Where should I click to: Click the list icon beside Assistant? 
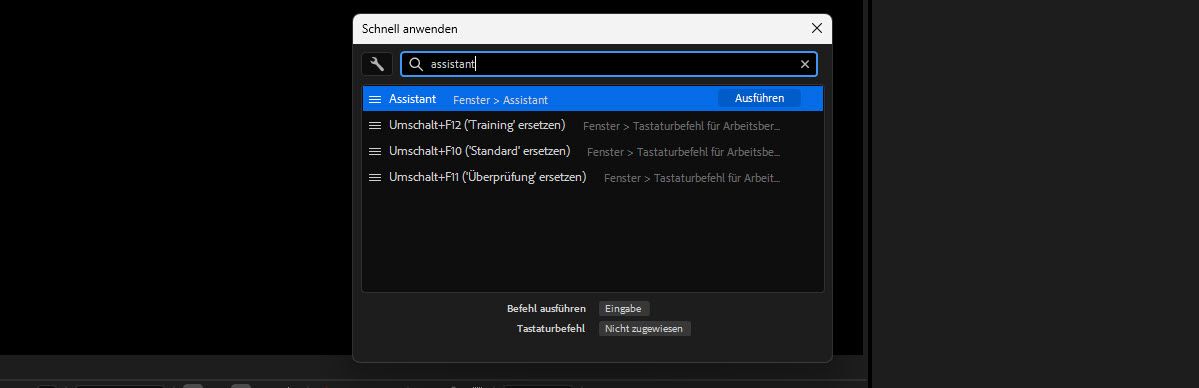point(375,99)
